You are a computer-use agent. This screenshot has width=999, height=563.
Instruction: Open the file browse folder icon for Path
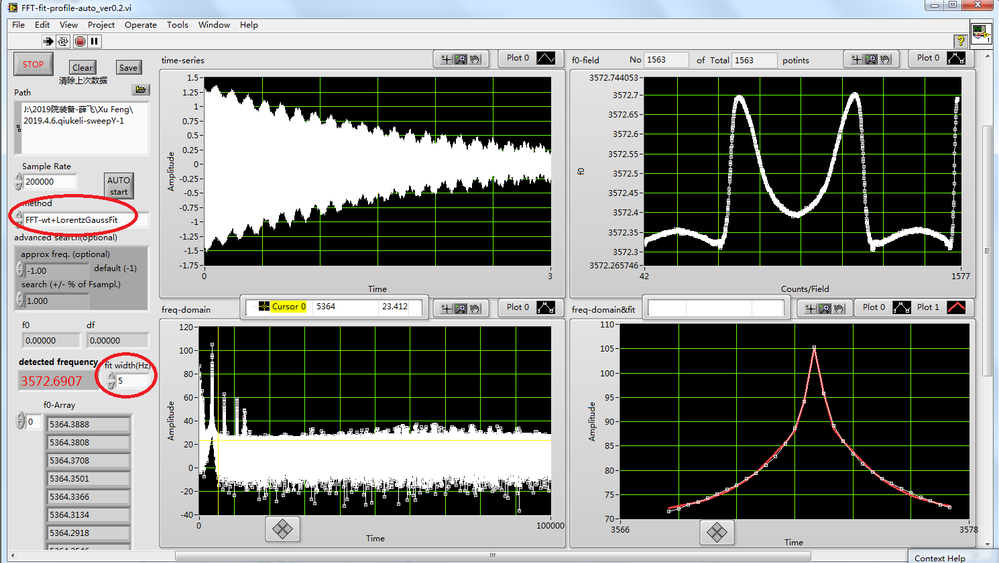tap(141, 90)
